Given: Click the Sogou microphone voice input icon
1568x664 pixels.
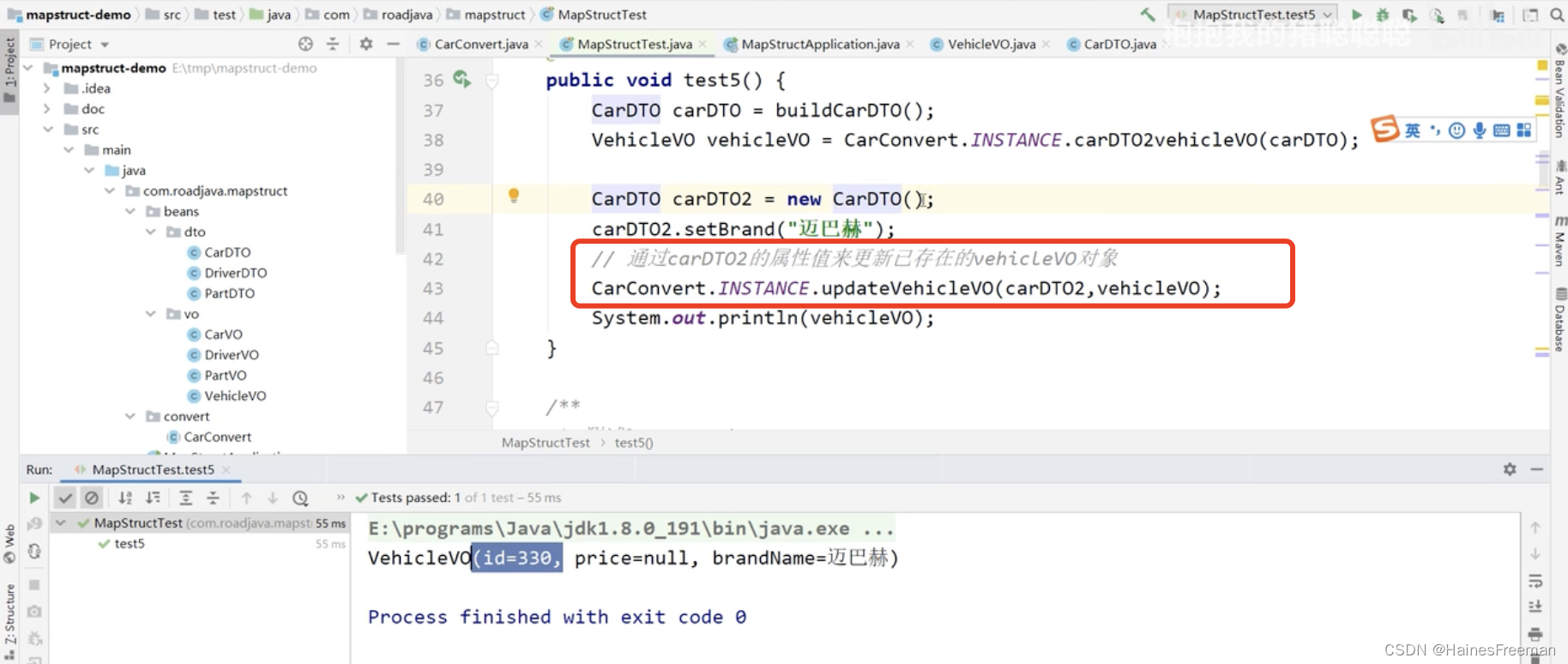Looking at the screenshot, I should (x=1480, y=130).
